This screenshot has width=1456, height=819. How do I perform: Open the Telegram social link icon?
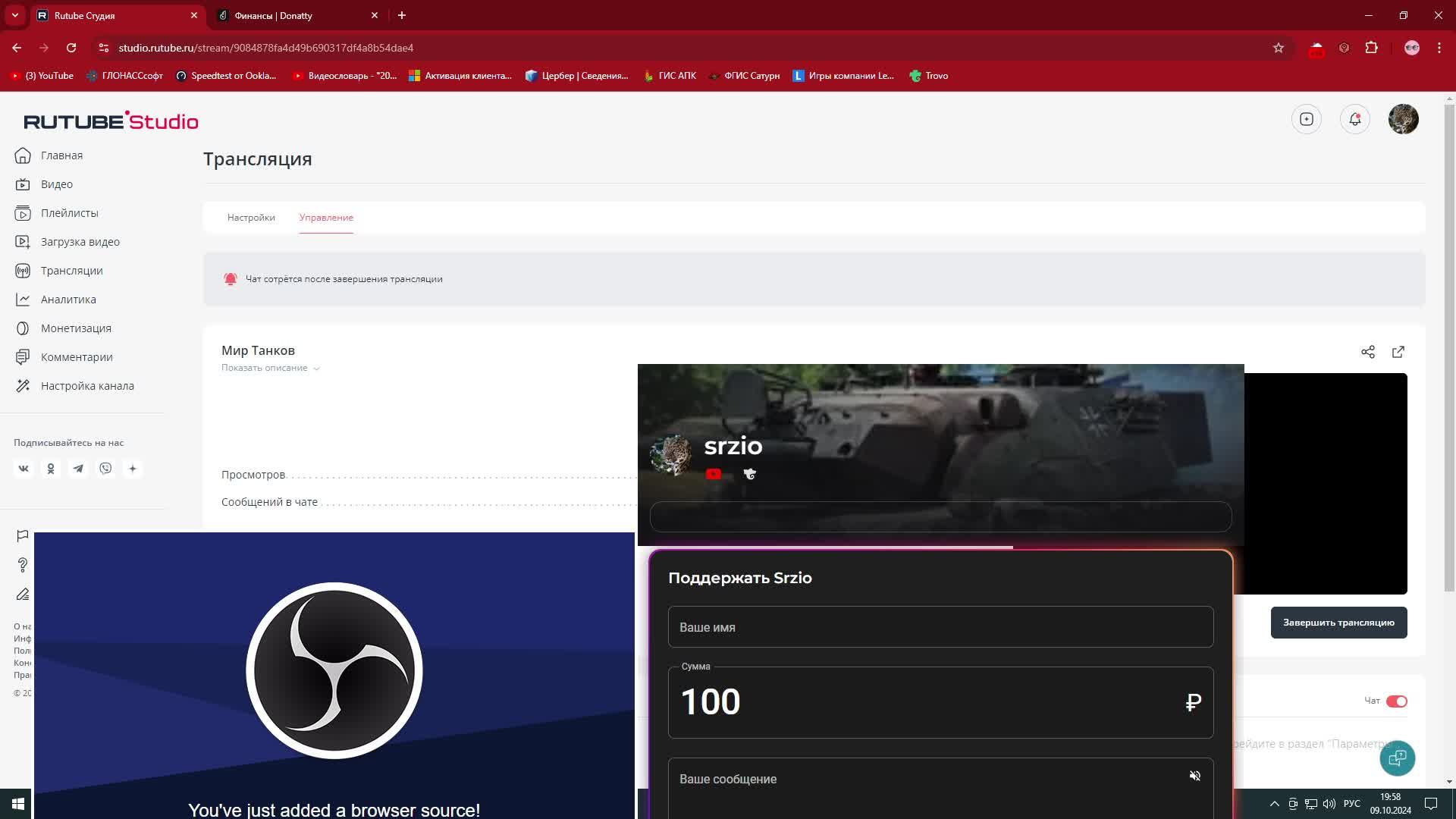(78, 469)
